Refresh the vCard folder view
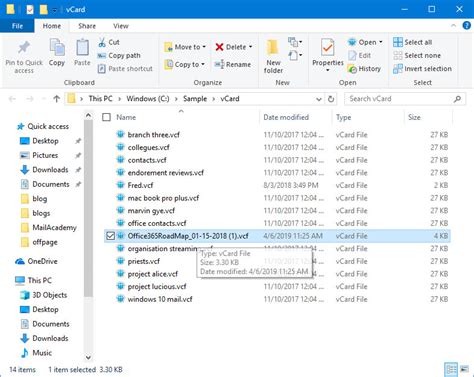This screenshot has width=474, height=377. pos(331,99)
